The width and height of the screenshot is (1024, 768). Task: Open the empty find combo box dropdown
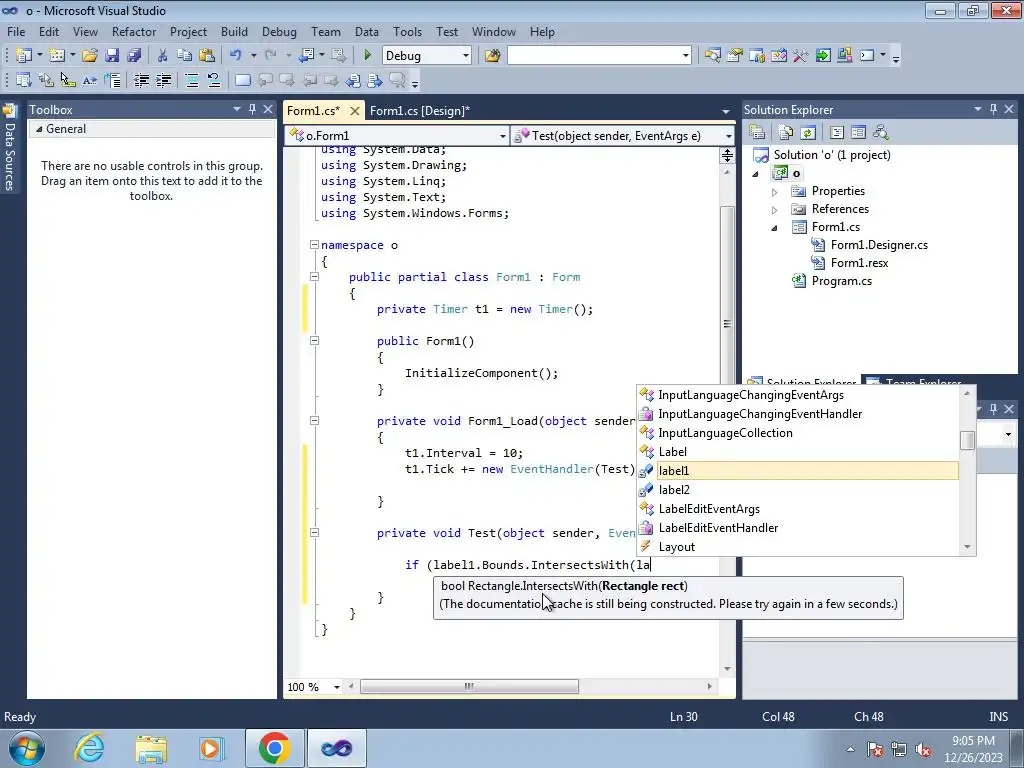coord(686,56)
